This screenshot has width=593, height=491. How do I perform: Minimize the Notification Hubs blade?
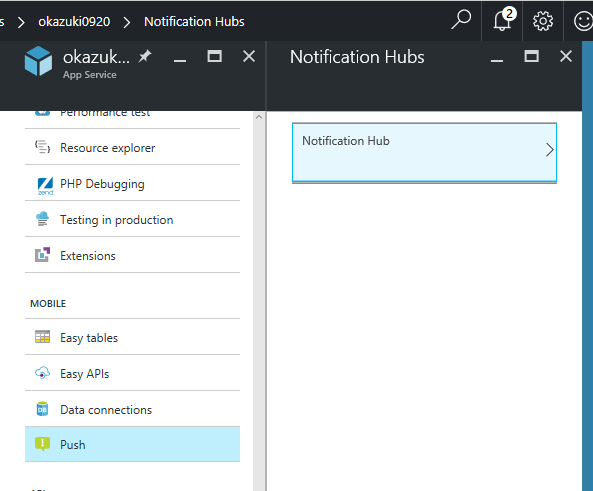497,60
